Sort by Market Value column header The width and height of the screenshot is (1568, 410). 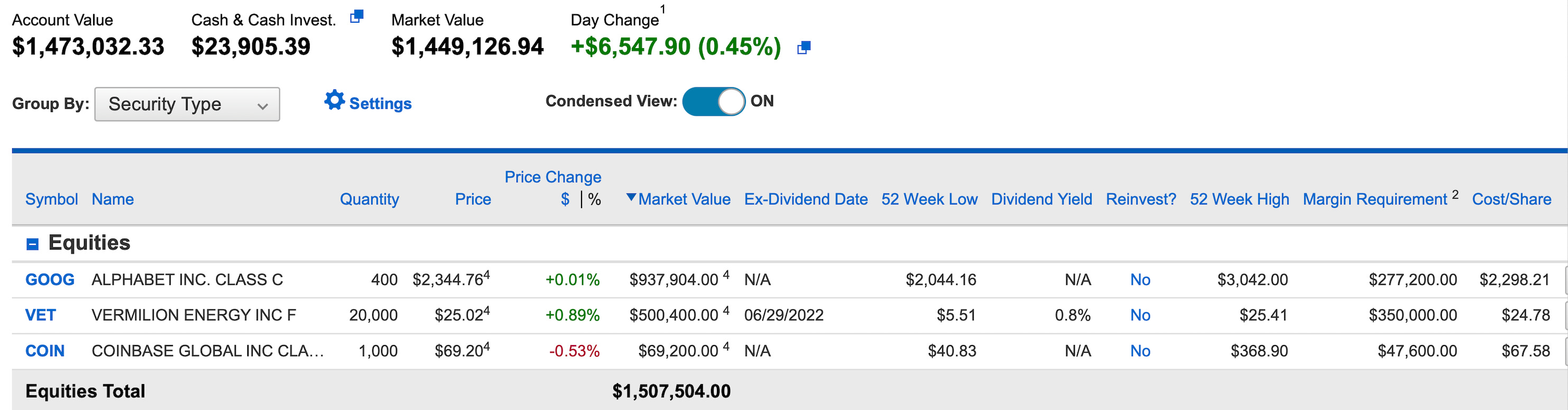point(684,199)
